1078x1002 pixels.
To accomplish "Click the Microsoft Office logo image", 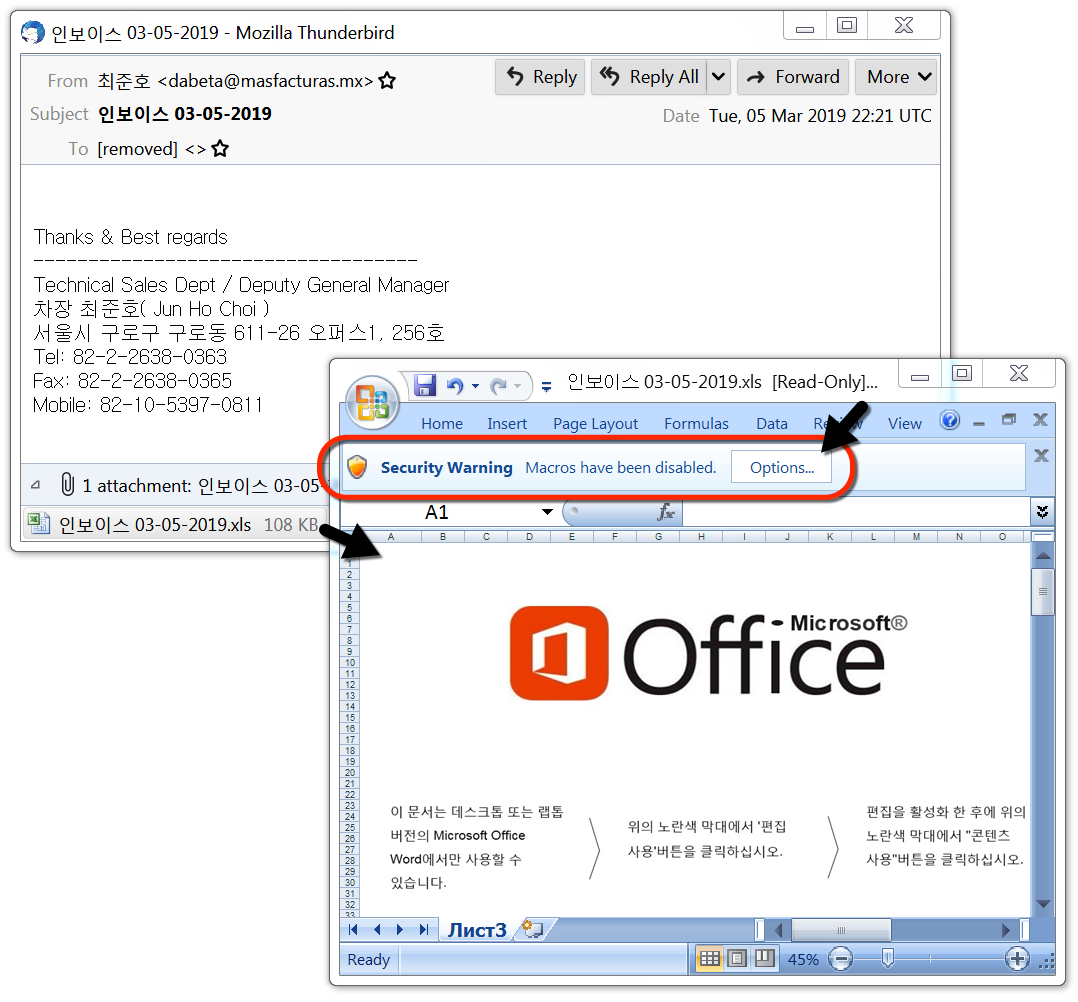I will 708,653.
